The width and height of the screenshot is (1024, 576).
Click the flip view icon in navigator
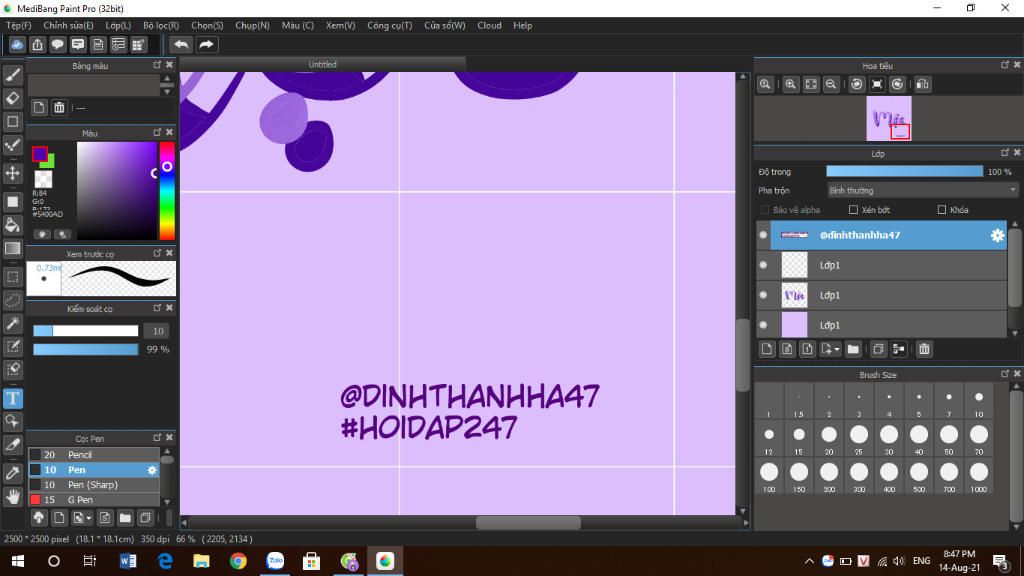tap(922, 84)
